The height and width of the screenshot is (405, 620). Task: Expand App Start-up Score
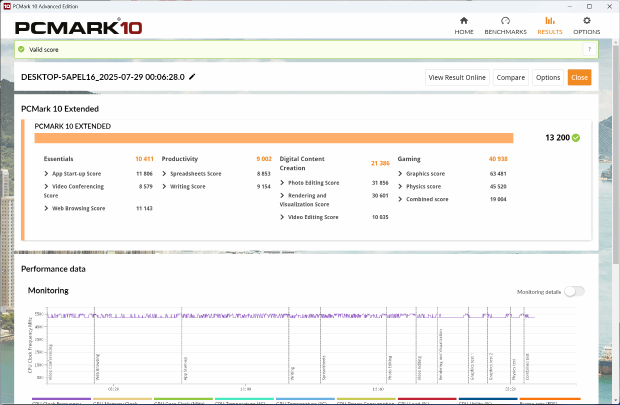[x=46, y=174]
